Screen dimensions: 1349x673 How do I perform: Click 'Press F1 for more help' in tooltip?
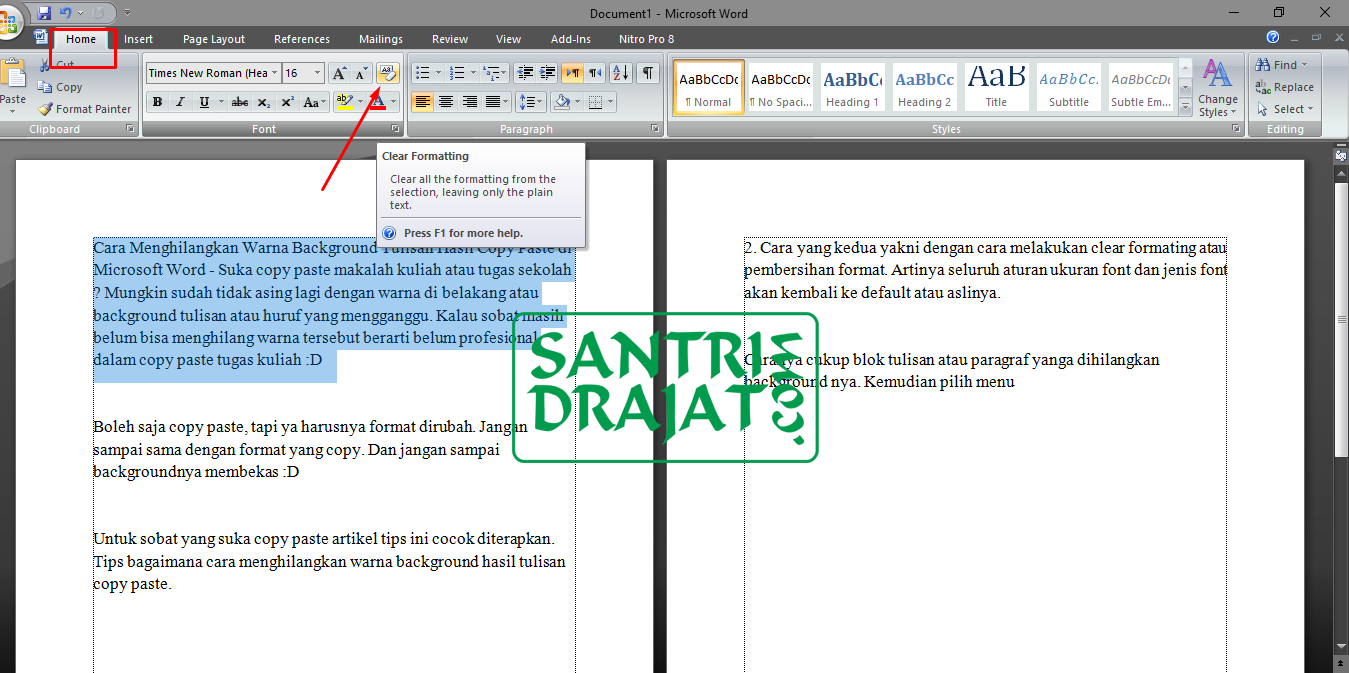coord(463,233)
